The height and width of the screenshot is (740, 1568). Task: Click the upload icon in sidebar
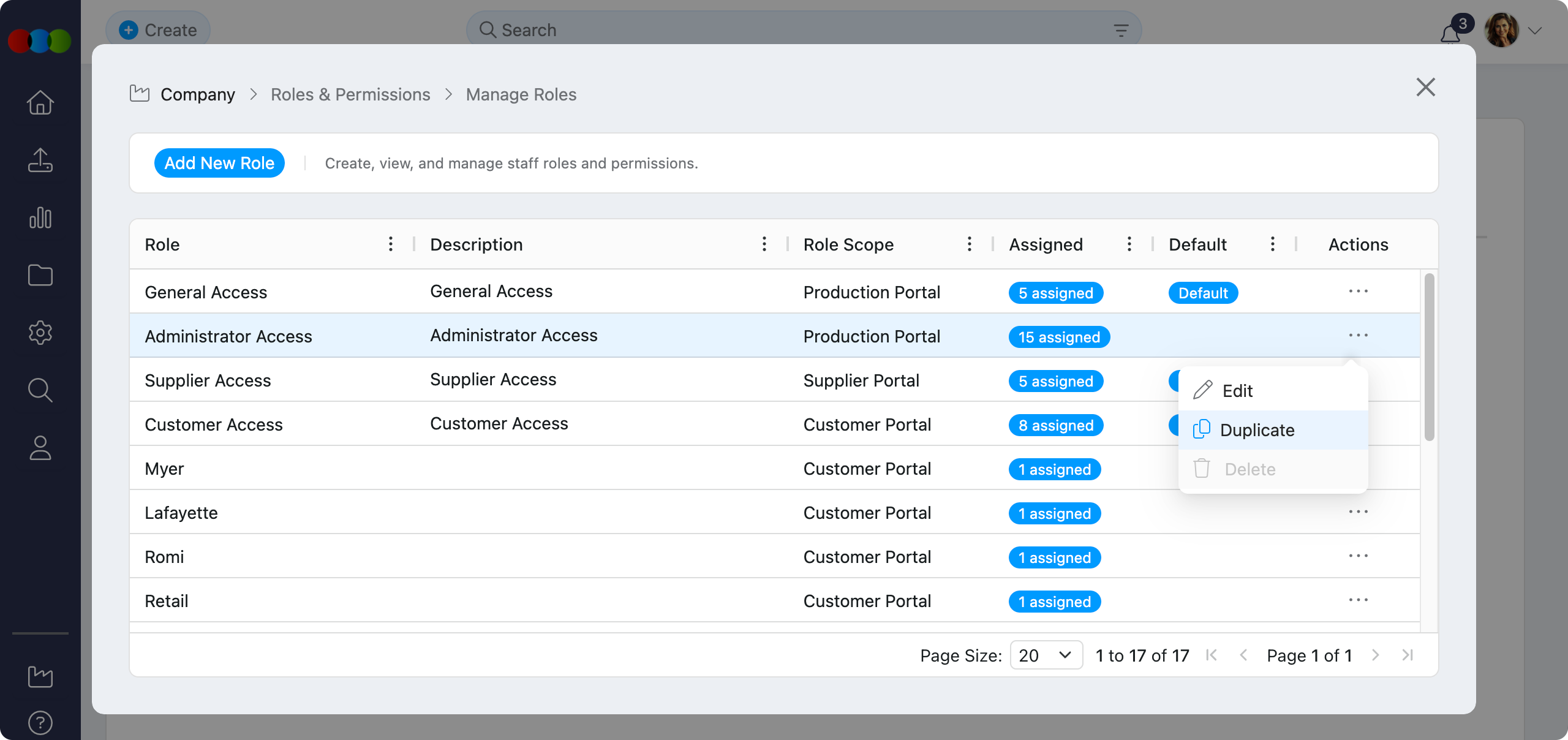tap(40, 160)
